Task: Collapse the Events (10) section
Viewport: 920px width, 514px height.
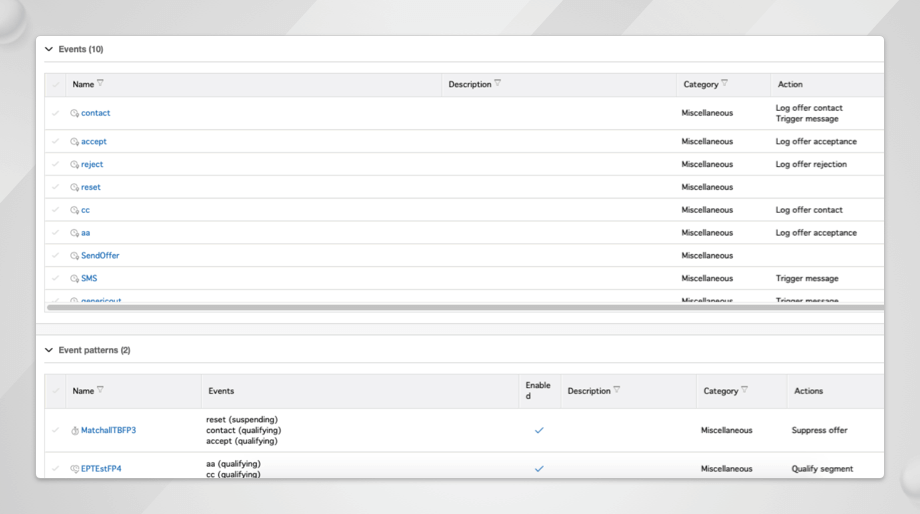Action: pyautogui.click(x=49, y=49)
